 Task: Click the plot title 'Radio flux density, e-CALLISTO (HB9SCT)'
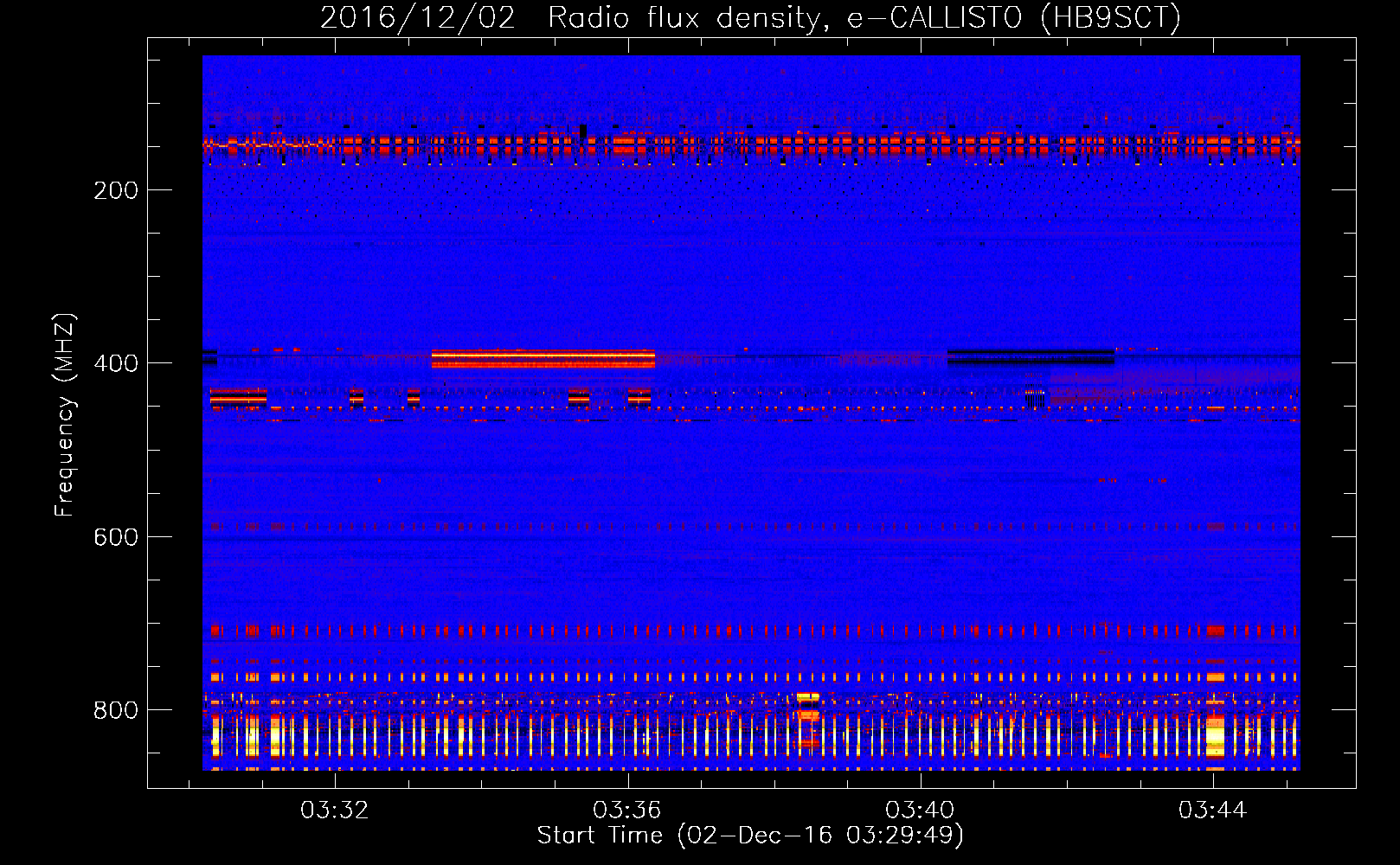click(864, 17)
